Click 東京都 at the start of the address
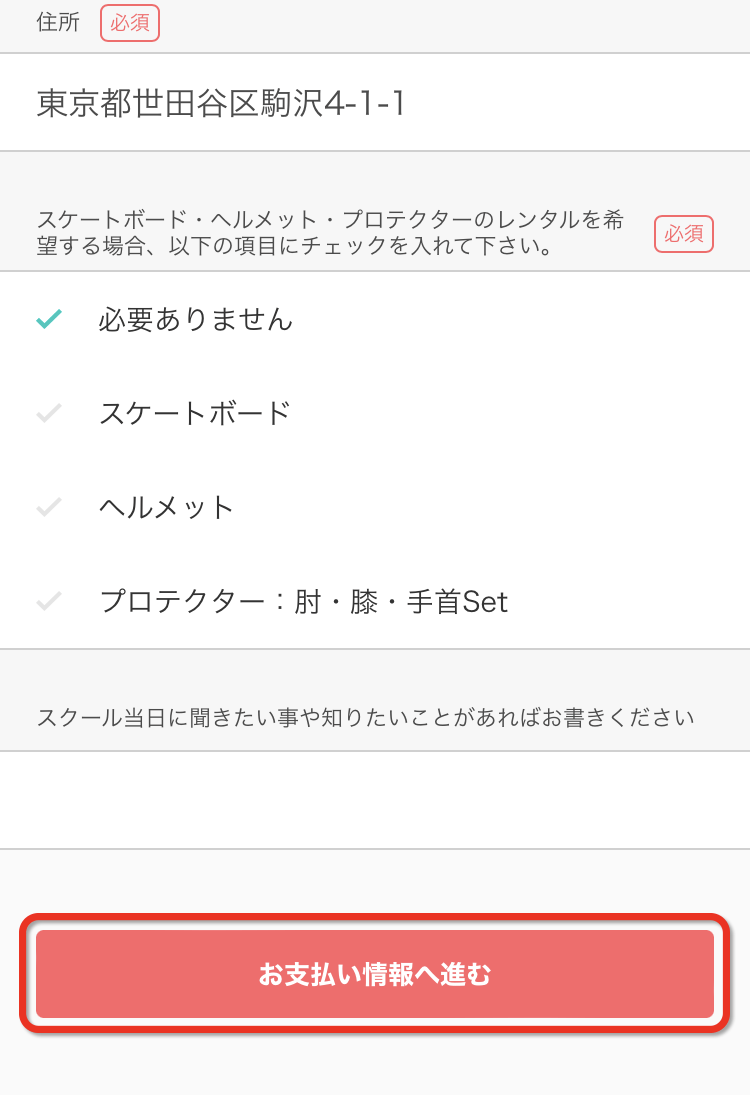Image resolution: width=750 pixels, height=1095 pixels. pos(84,103)
